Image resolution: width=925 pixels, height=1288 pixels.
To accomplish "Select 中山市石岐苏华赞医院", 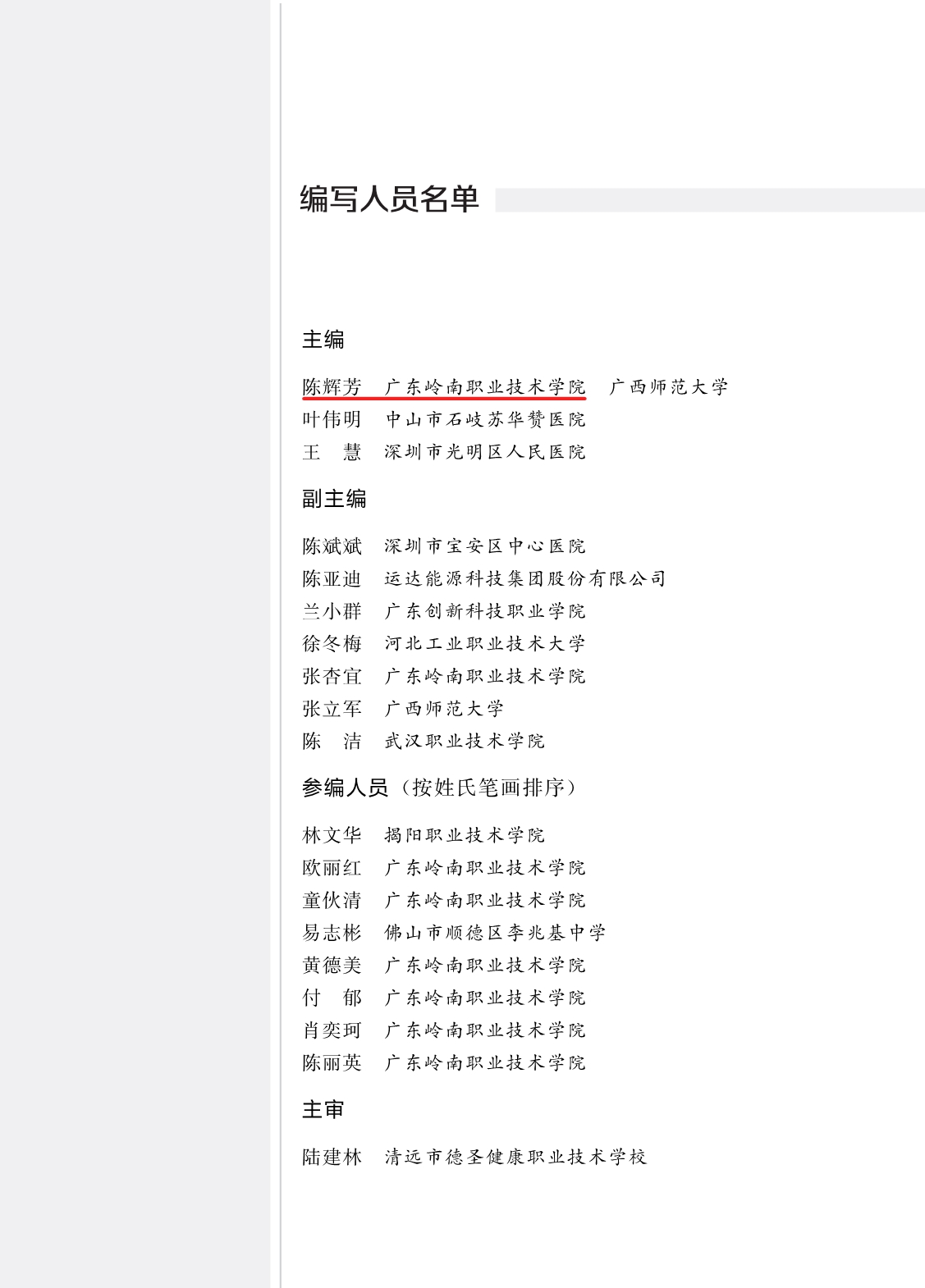I will [x=485, y=419].
